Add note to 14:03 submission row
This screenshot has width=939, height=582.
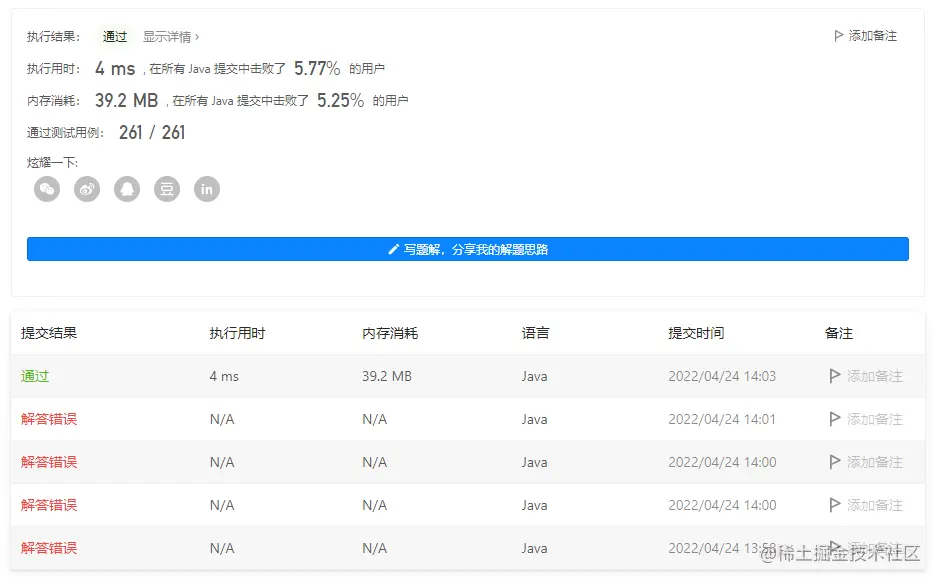pyautogui.click(x=866, y=376)
